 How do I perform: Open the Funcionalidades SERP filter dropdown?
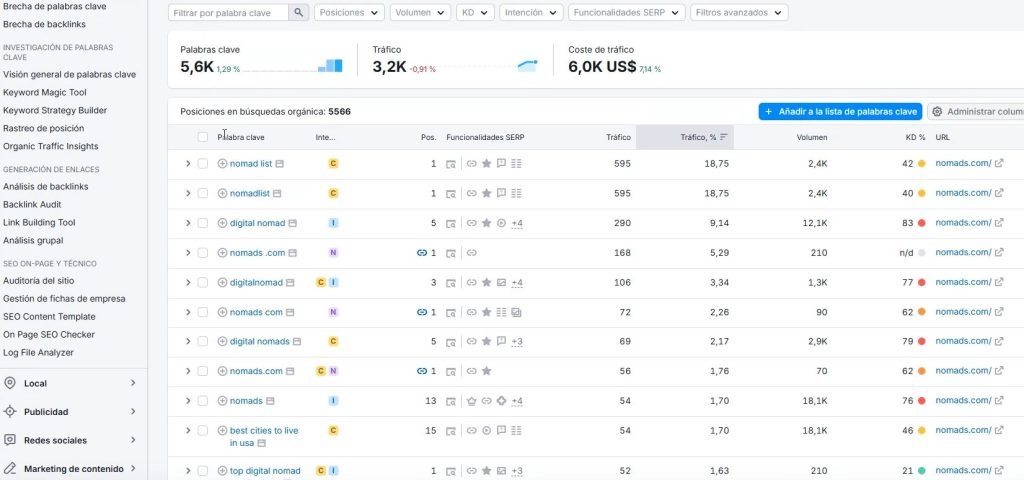[627, 12]
